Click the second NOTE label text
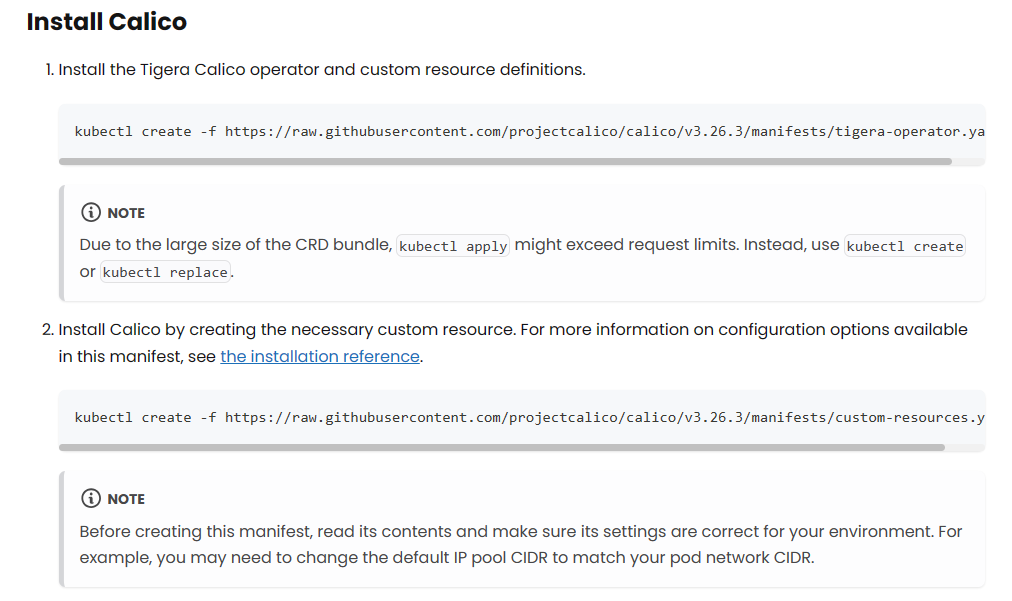The width and height of the screenshot is (1012, 601). point(126,499)
